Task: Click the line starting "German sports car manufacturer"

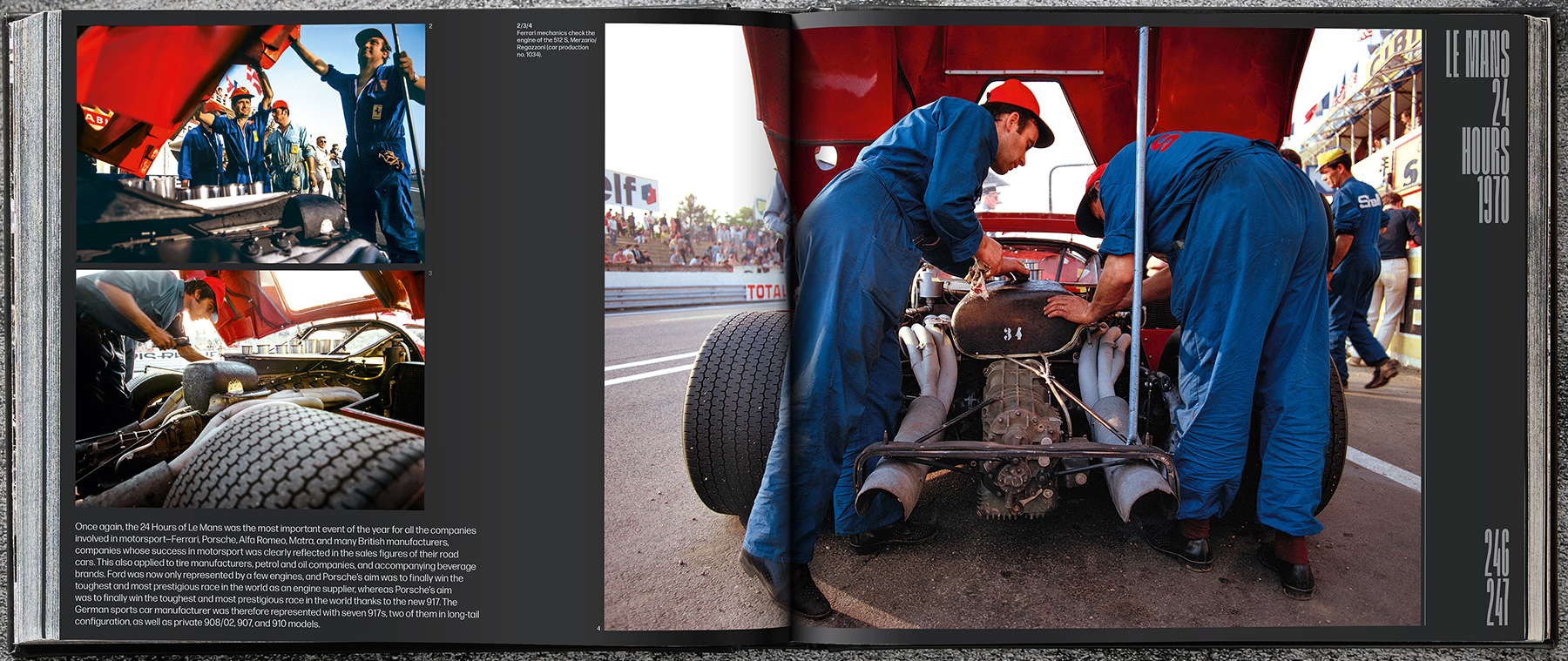Action: point(277,612)
